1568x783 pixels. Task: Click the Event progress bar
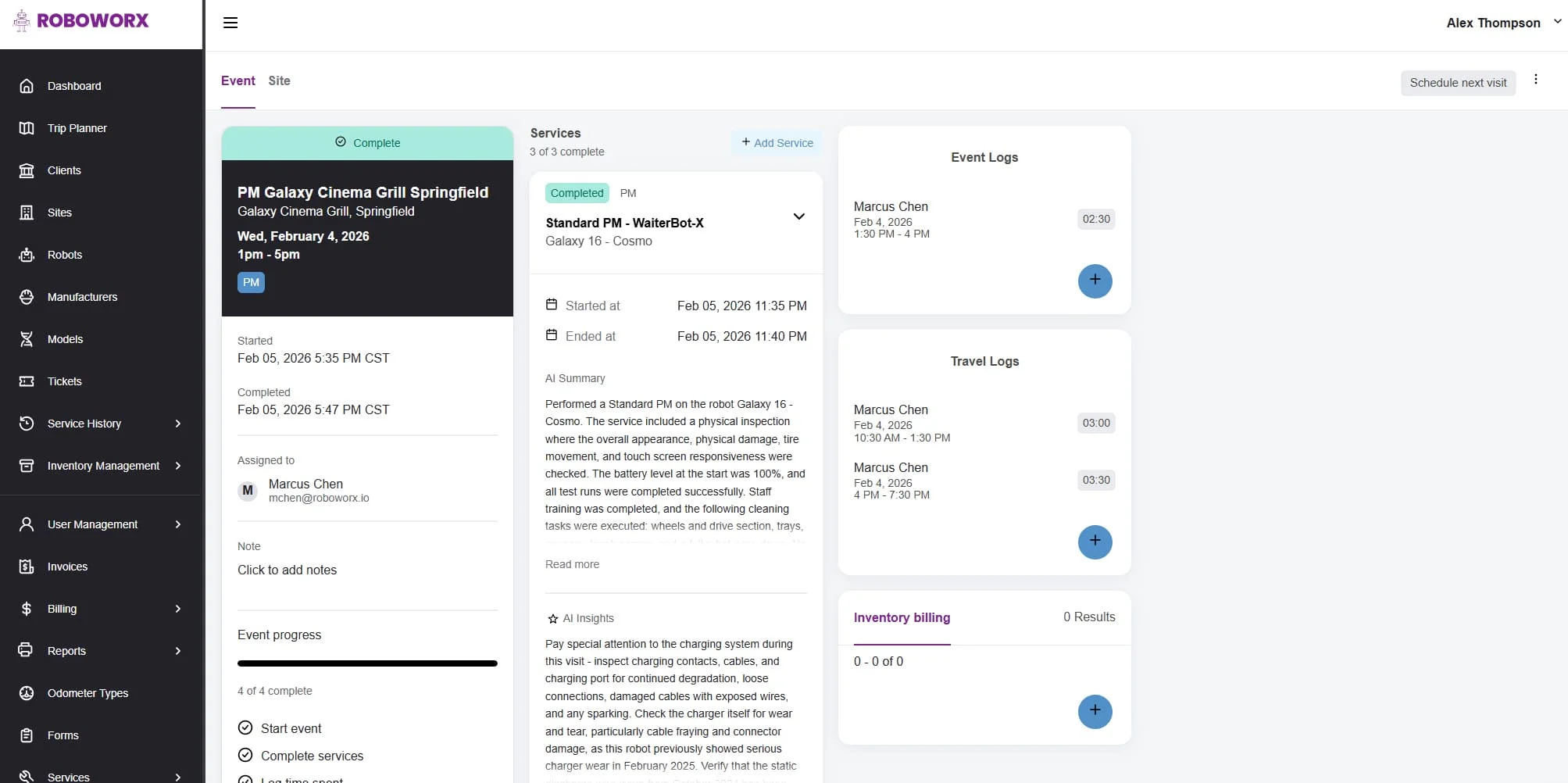pyautogui.click(x=367, y=663)
